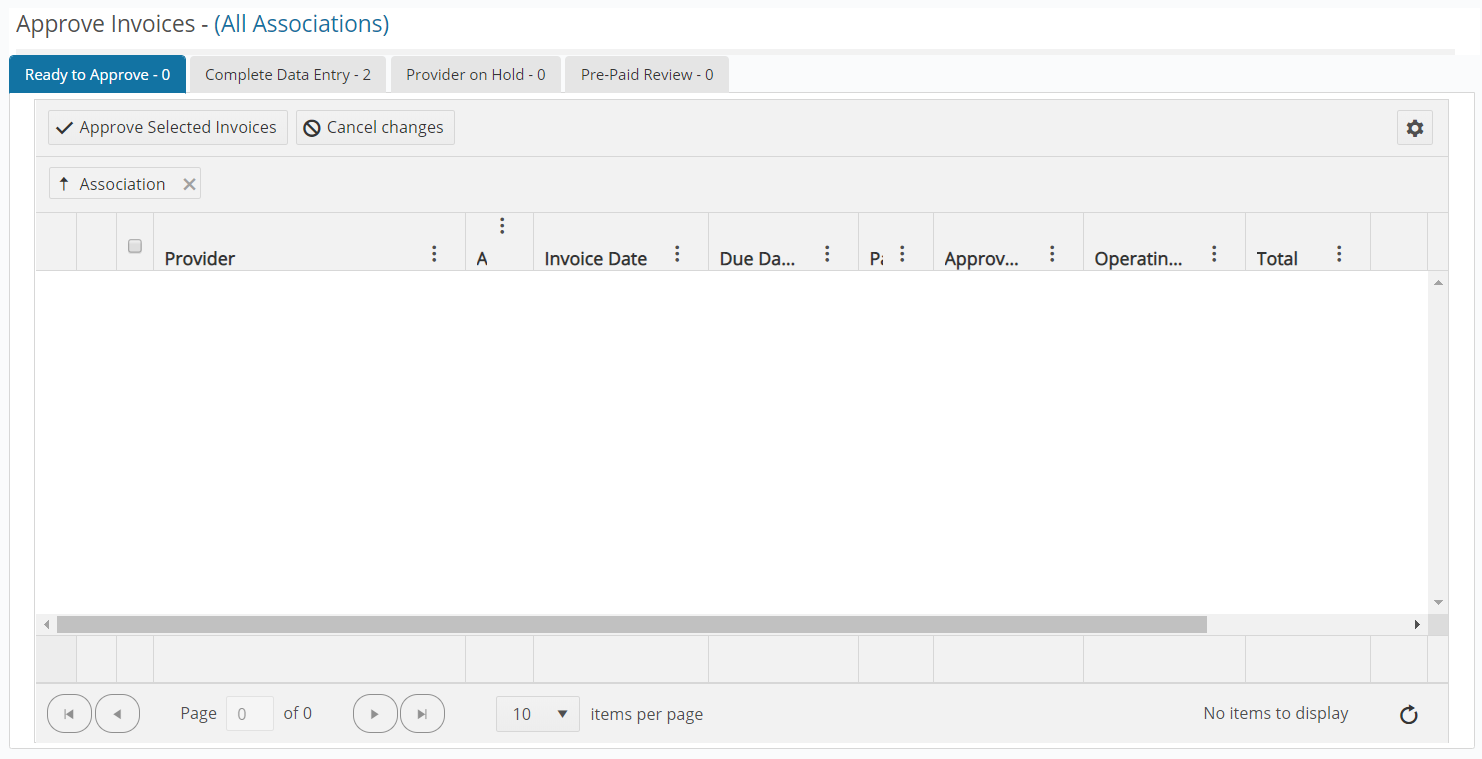
Task: Jump to the last page arrow
Action: click(x=422, y=713)
